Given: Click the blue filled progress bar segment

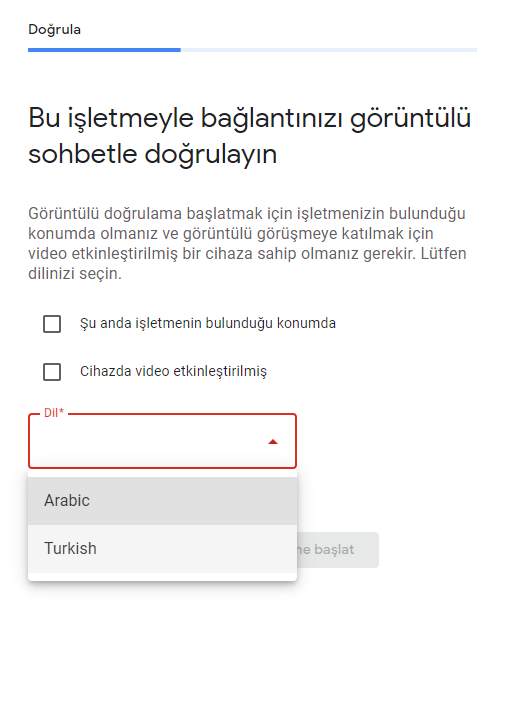Looking at the screenshot, I should [x=104, y=50].
